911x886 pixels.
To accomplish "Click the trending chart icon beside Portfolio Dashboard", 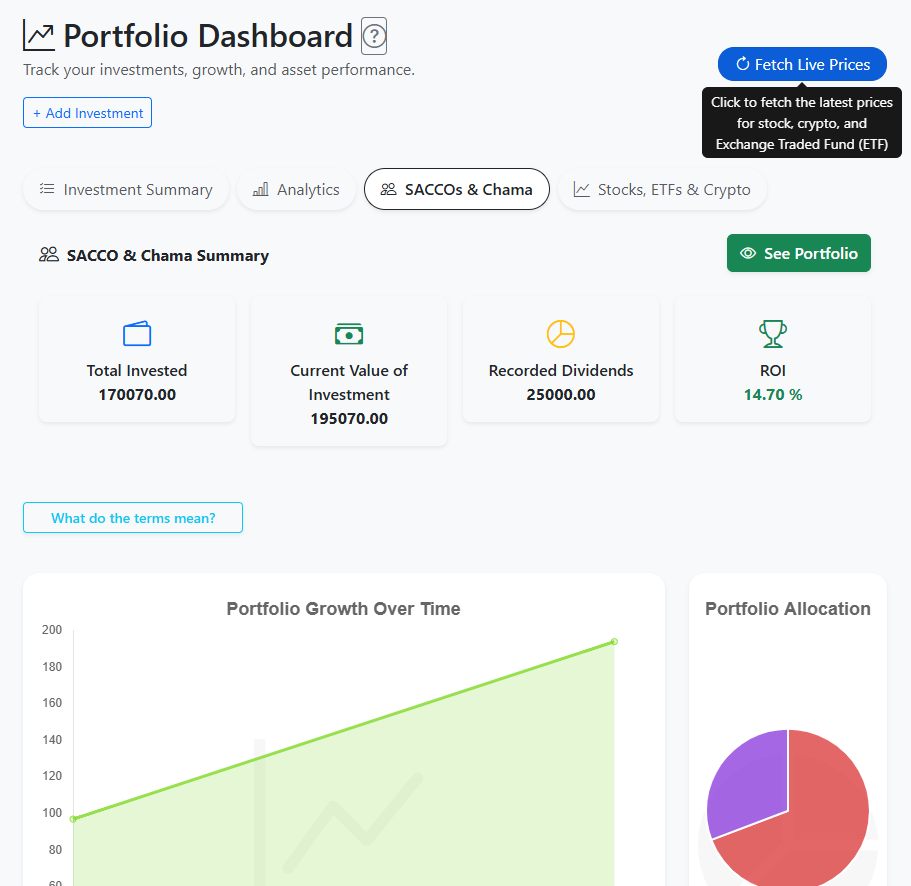I will 39,37.
